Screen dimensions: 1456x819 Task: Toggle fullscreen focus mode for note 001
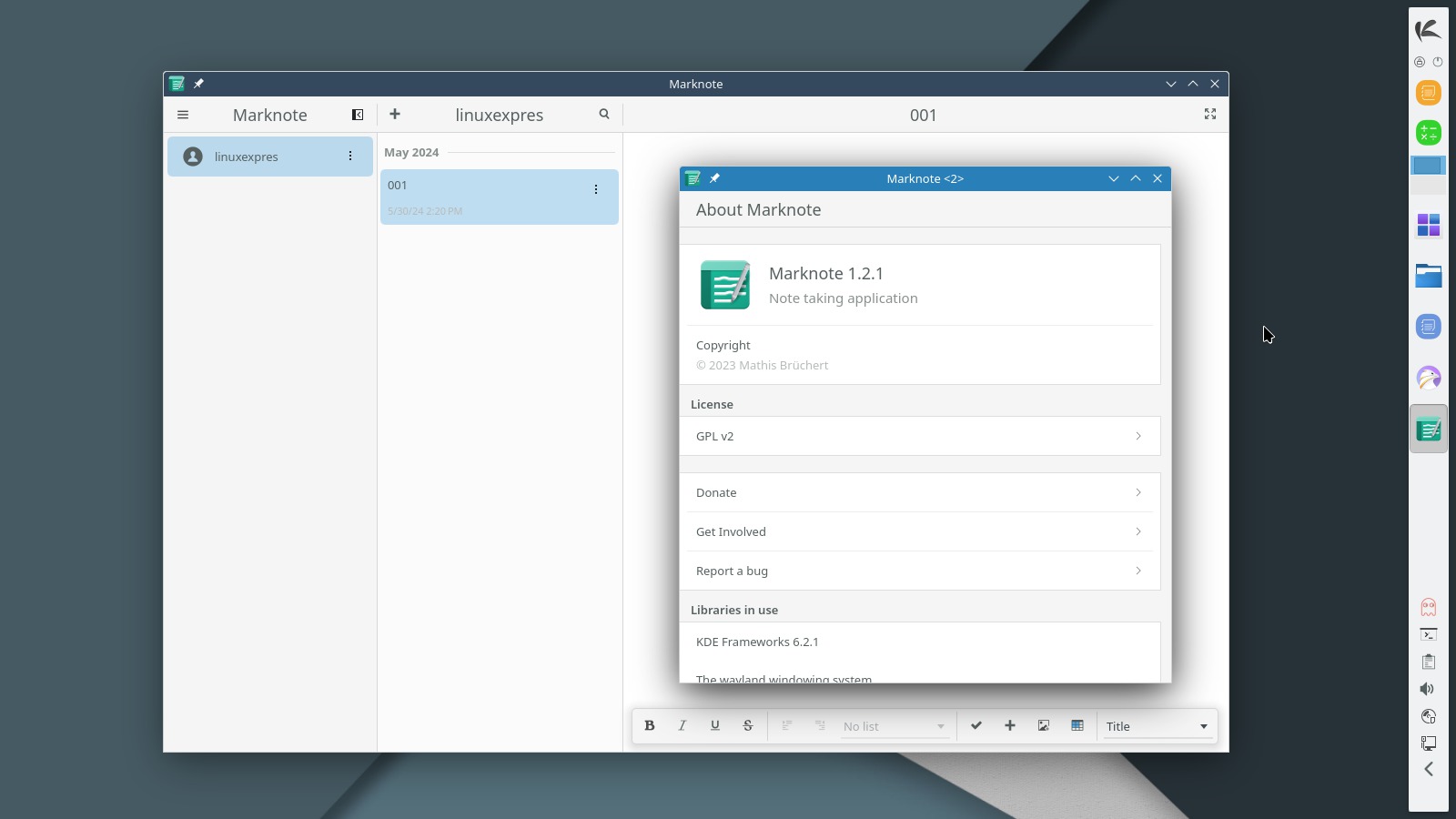(1210, 114)
